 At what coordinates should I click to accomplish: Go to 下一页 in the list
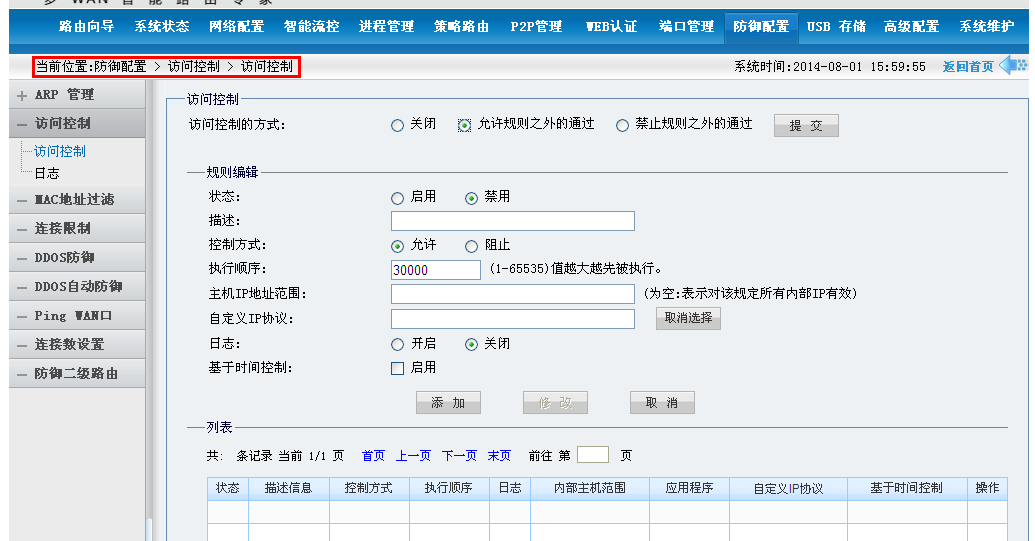pyautogui.click(x=459, y=456)
